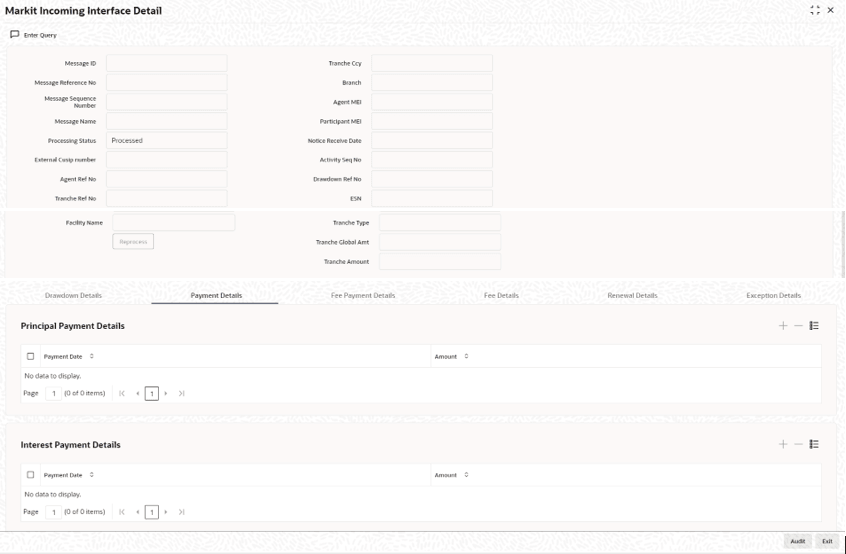
Task: Open single record view for Principal Payment Details
Action: [x=814, y=326]
